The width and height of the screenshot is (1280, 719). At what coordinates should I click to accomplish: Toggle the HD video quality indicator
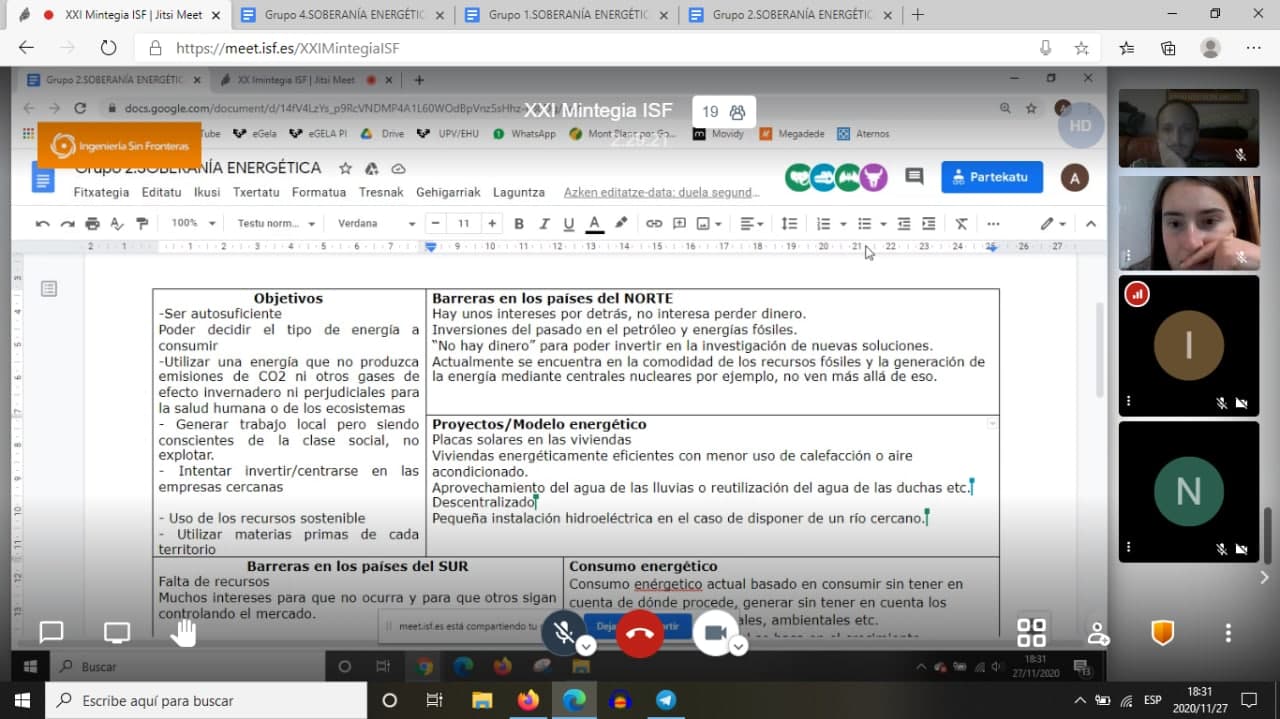tap(1080, 126)
